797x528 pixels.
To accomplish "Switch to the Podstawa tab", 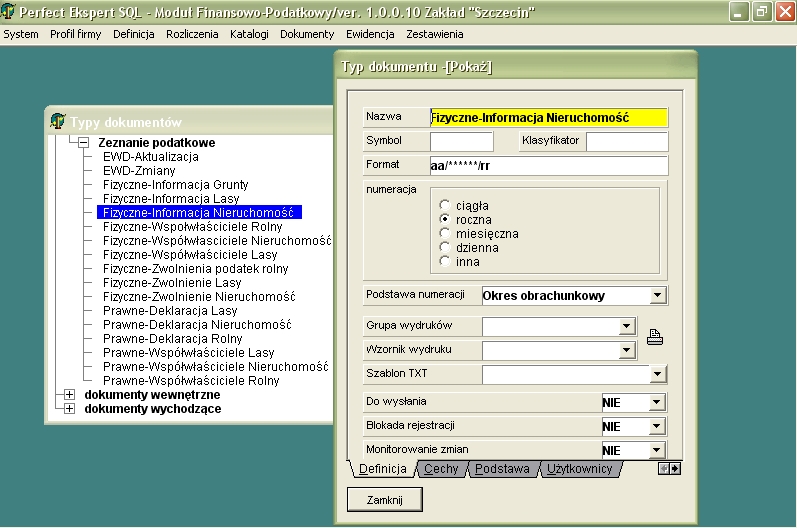I will coord(502,469).
